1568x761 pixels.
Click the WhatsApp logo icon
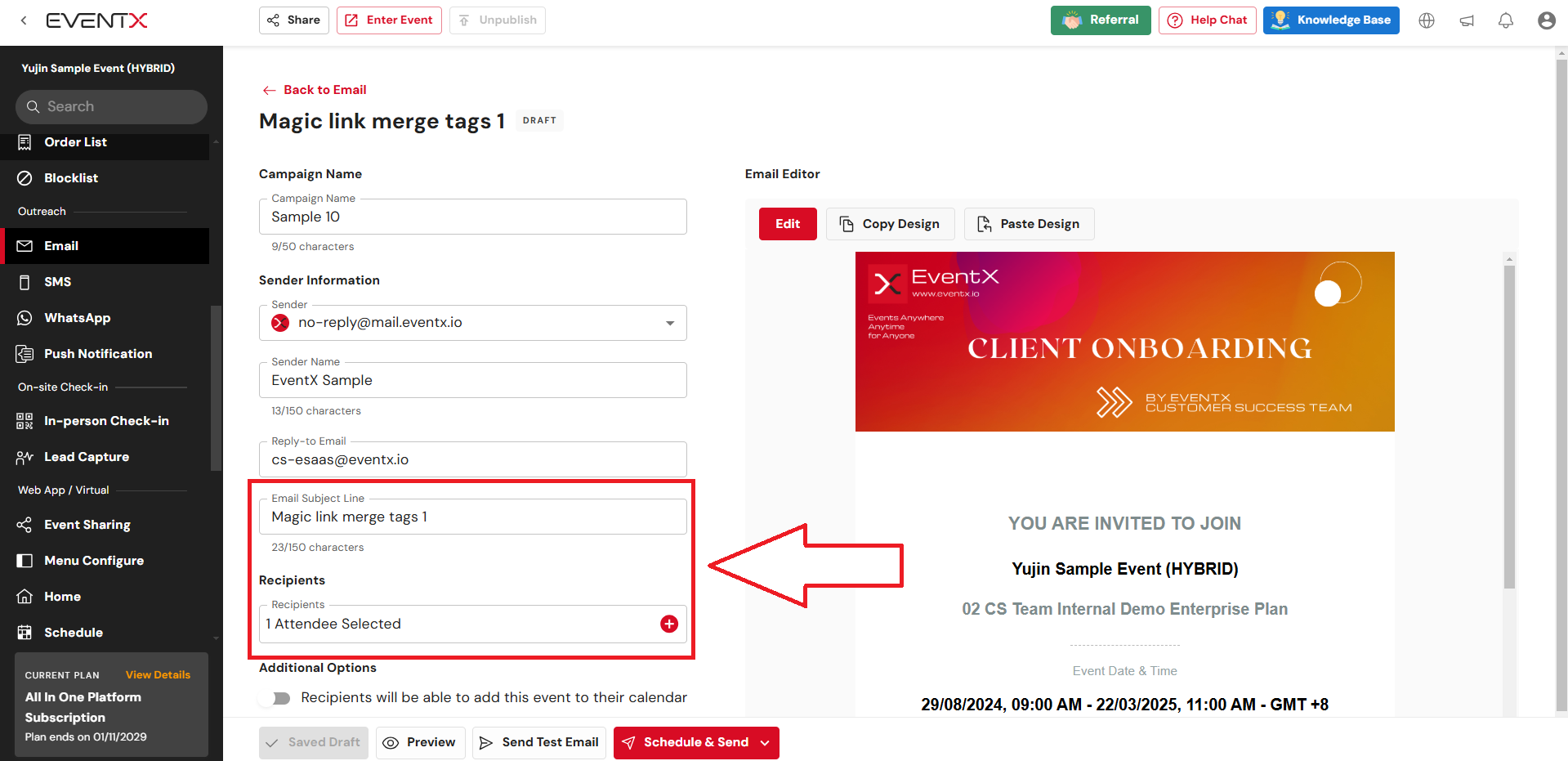25,318
